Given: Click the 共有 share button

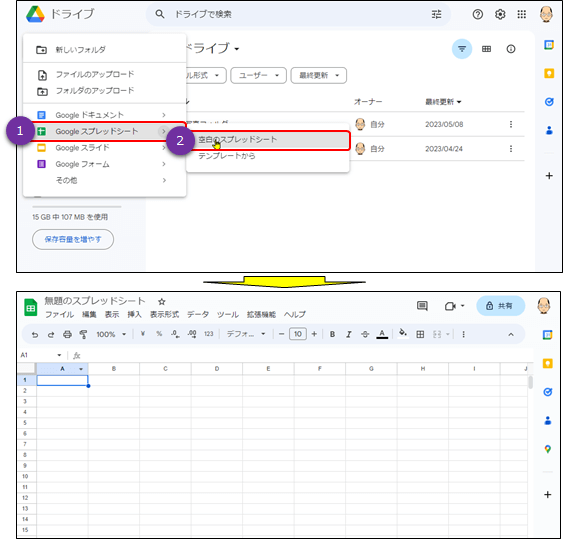Looking at the screenshot, I should (x=500, y=306).
